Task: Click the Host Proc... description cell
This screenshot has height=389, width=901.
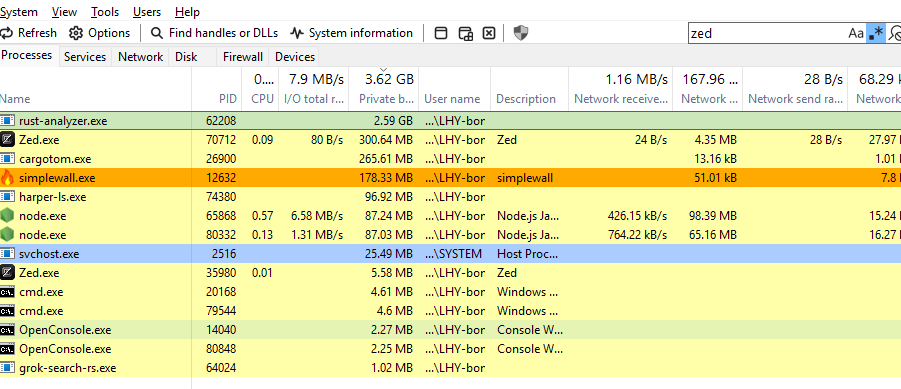Action: [527, 253]
